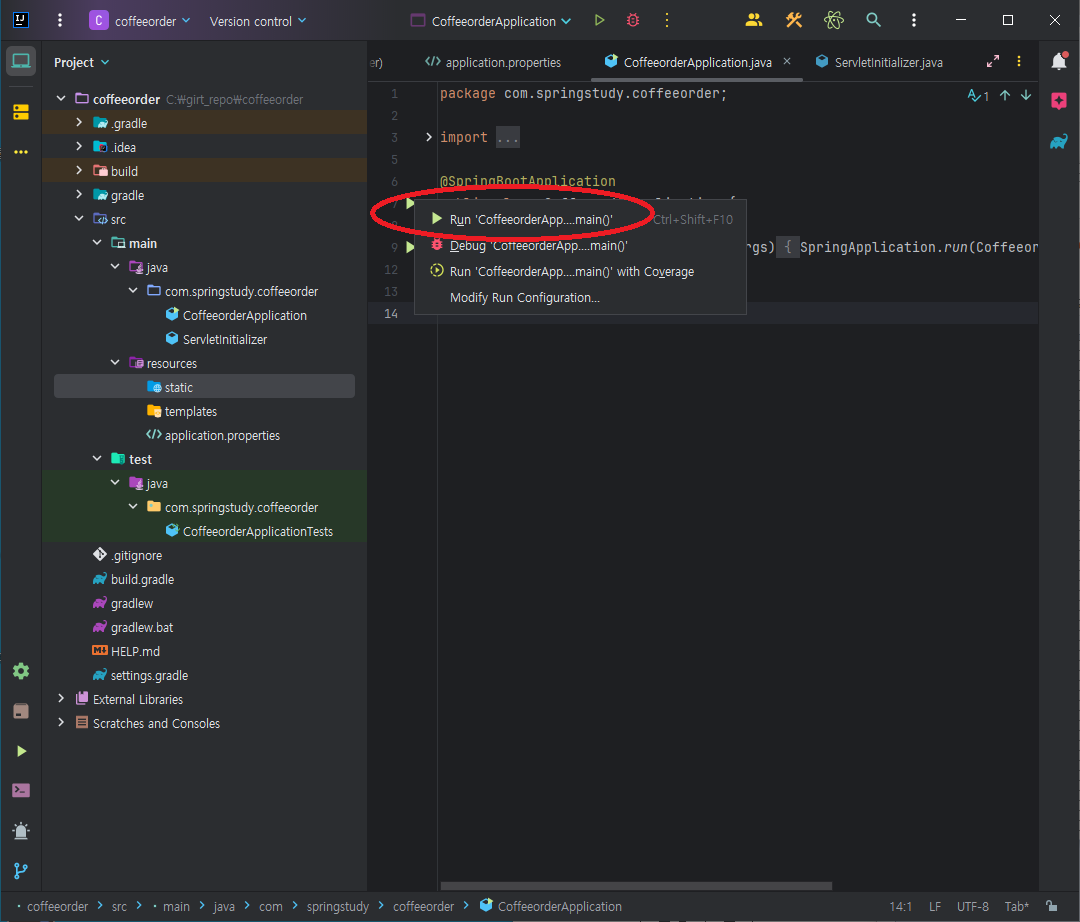Open Settings via the sidebar gear icon
The image size is (1080, 922).
[x=21, y=671]
